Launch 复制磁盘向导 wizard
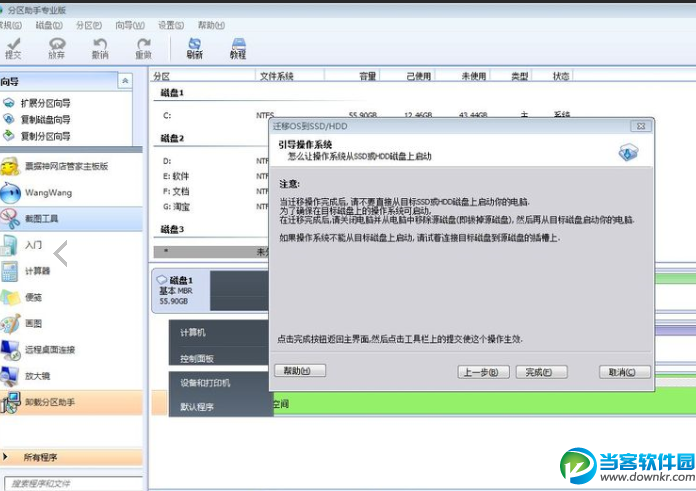696x491 pixels. click(45, 119)
